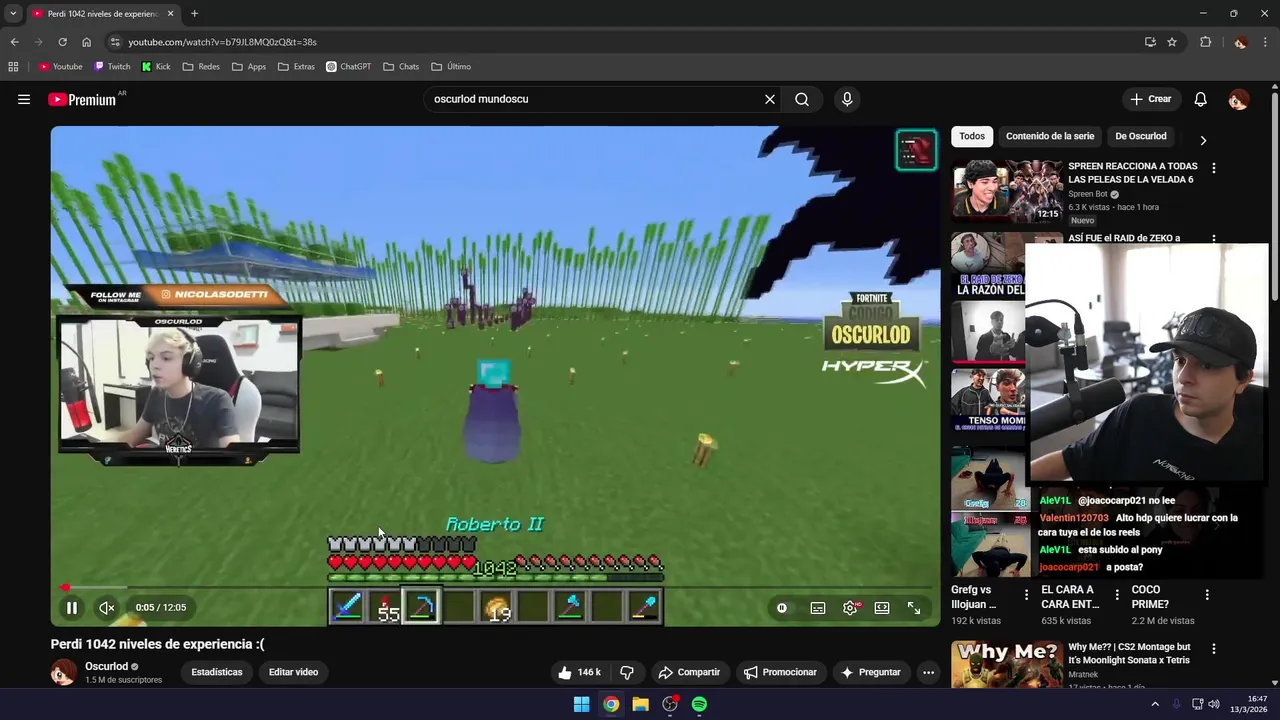The width and height of the screenshot is (1280, 720).
Task: Select the De Oscurlod chip
Action: click(1141, 136)
